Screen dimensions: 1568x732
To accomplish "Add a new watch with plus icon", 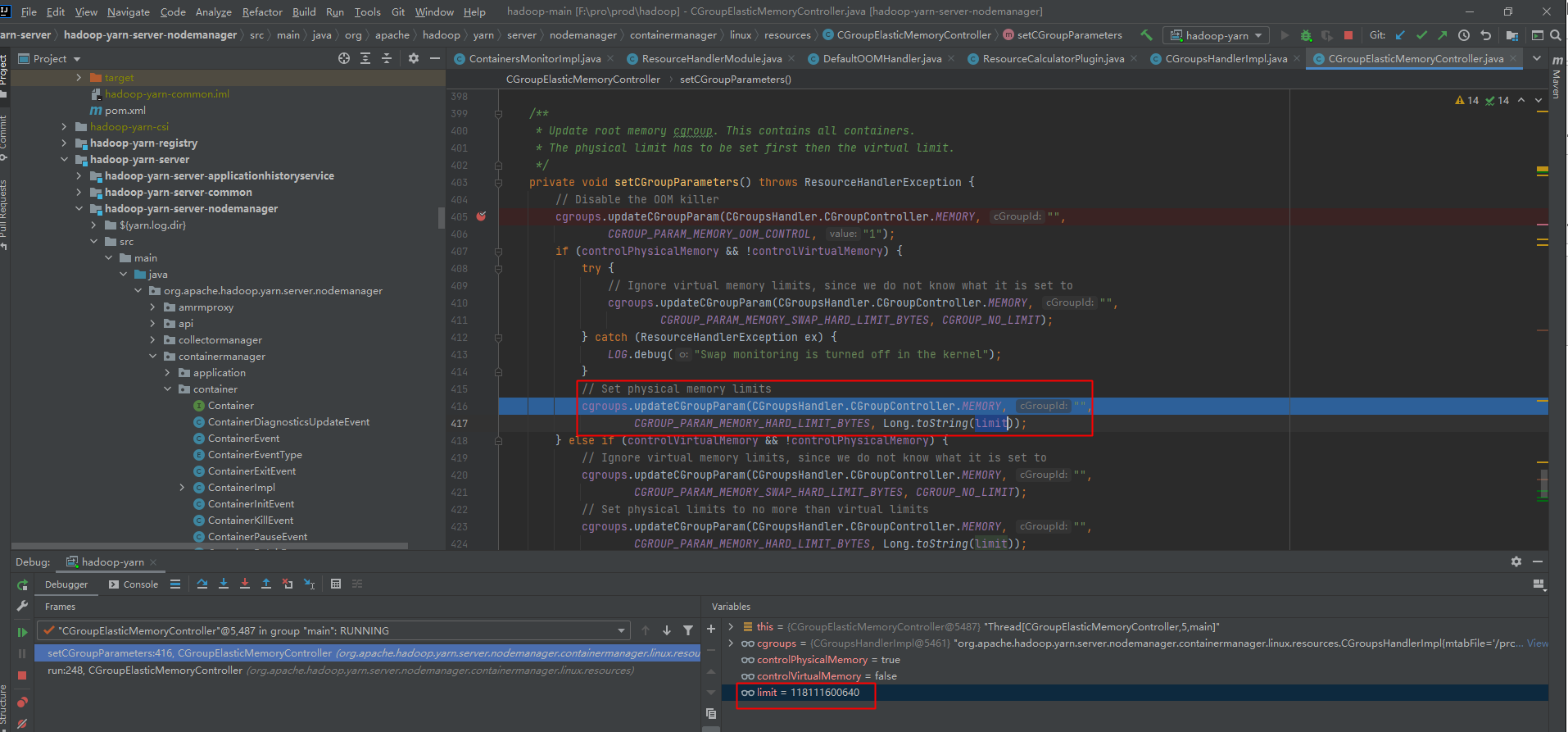I will point(711,629).
